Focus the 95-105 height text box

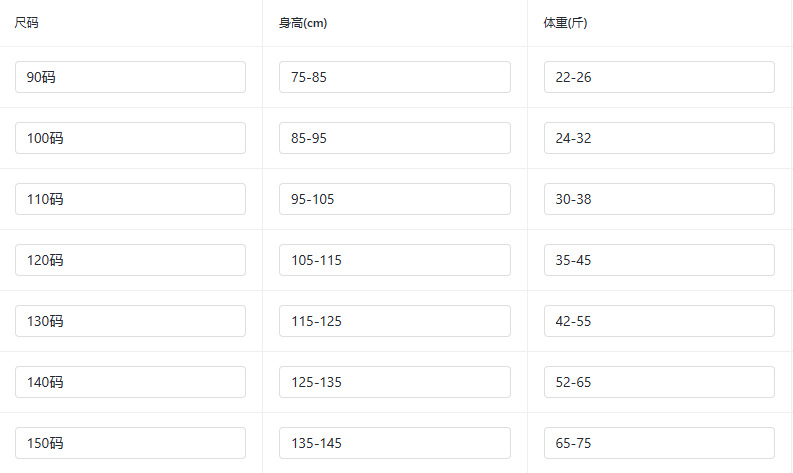[395, 199]
